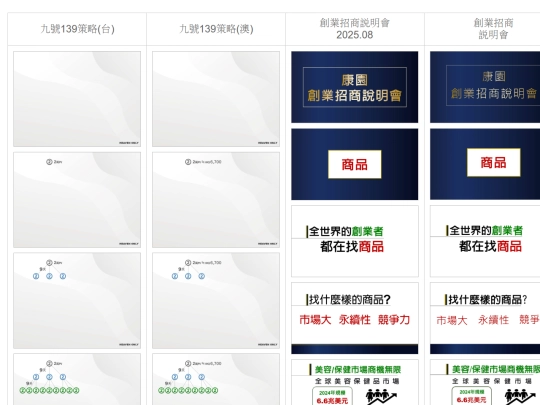Open 全世界的創業者都在找商品 slide in 2025.08 column

(355, 241)
